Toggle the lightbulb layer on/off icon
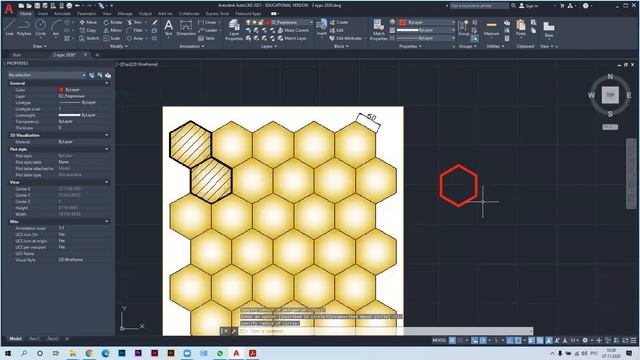 tap(248, 22)
